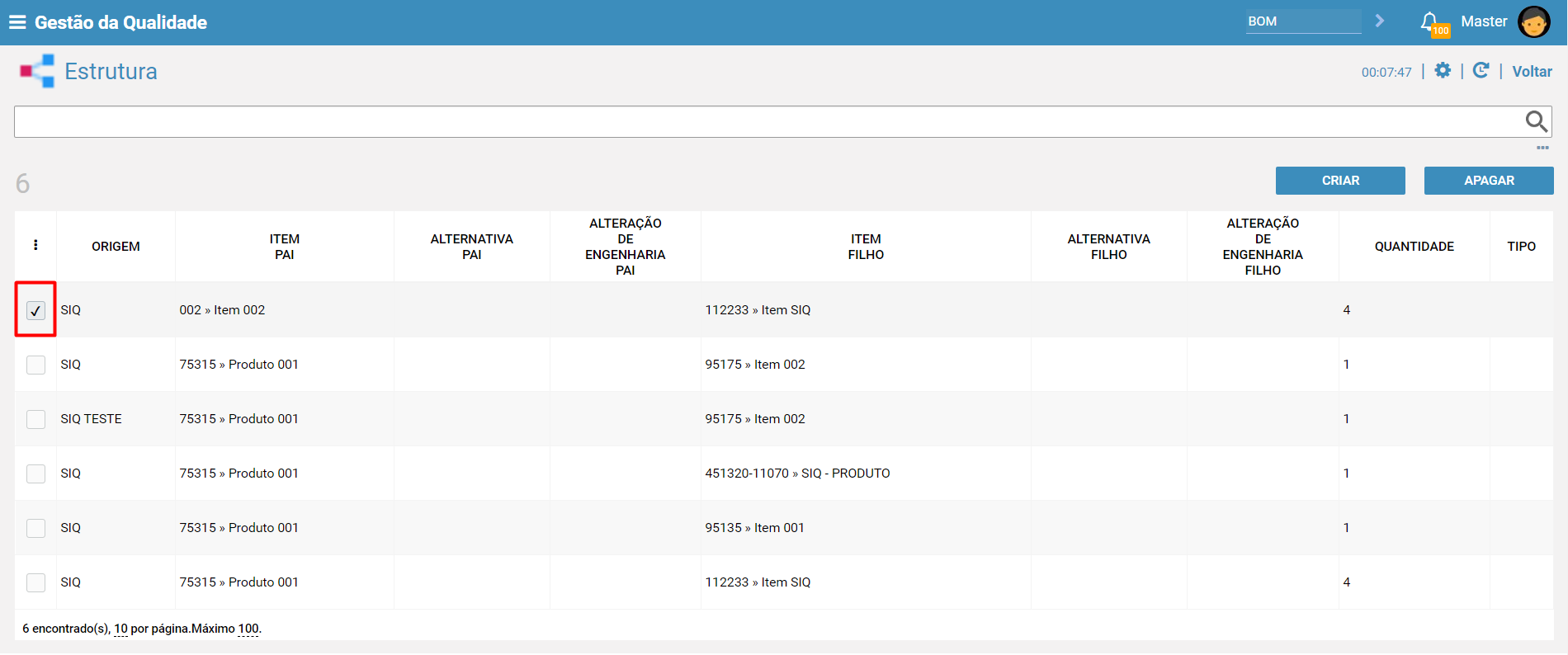Open the Master user avatar
Screen dimensions: 1568x655
click(x=1534, y=22)
